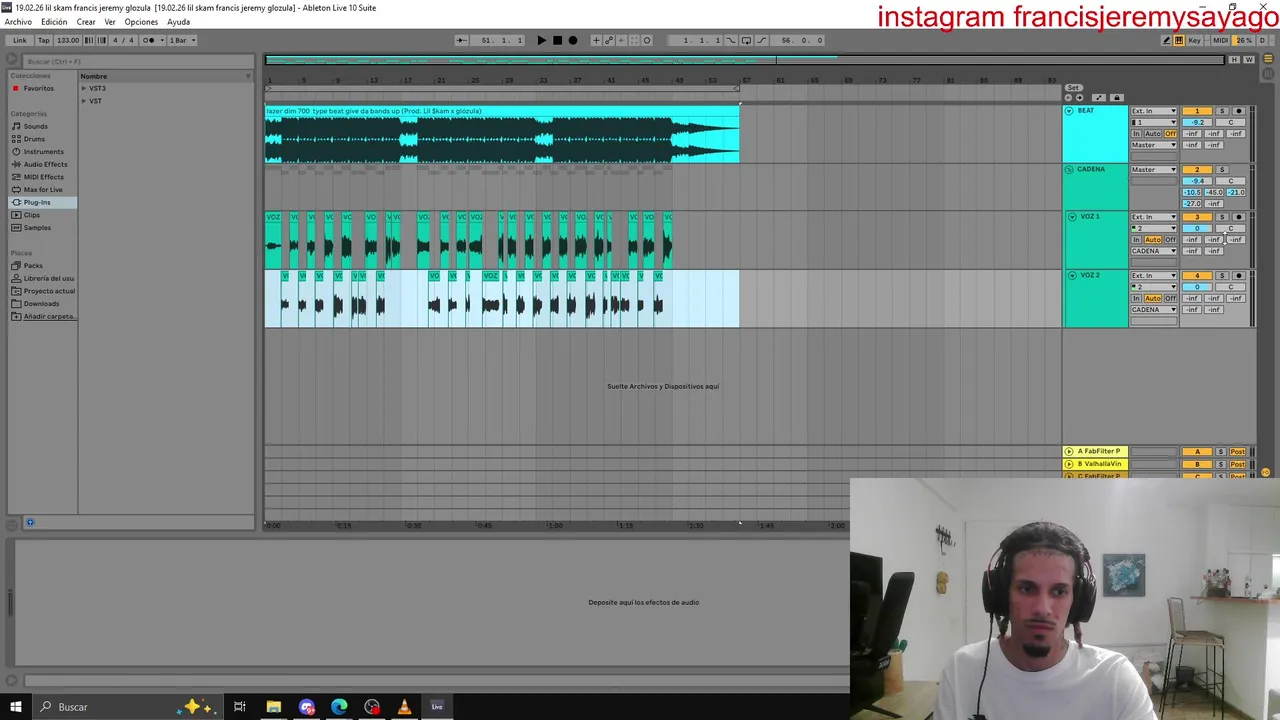The width and height of the screenshot is (1280, 720).
Task: Expand the VST folder in browser
Action: 84,101
